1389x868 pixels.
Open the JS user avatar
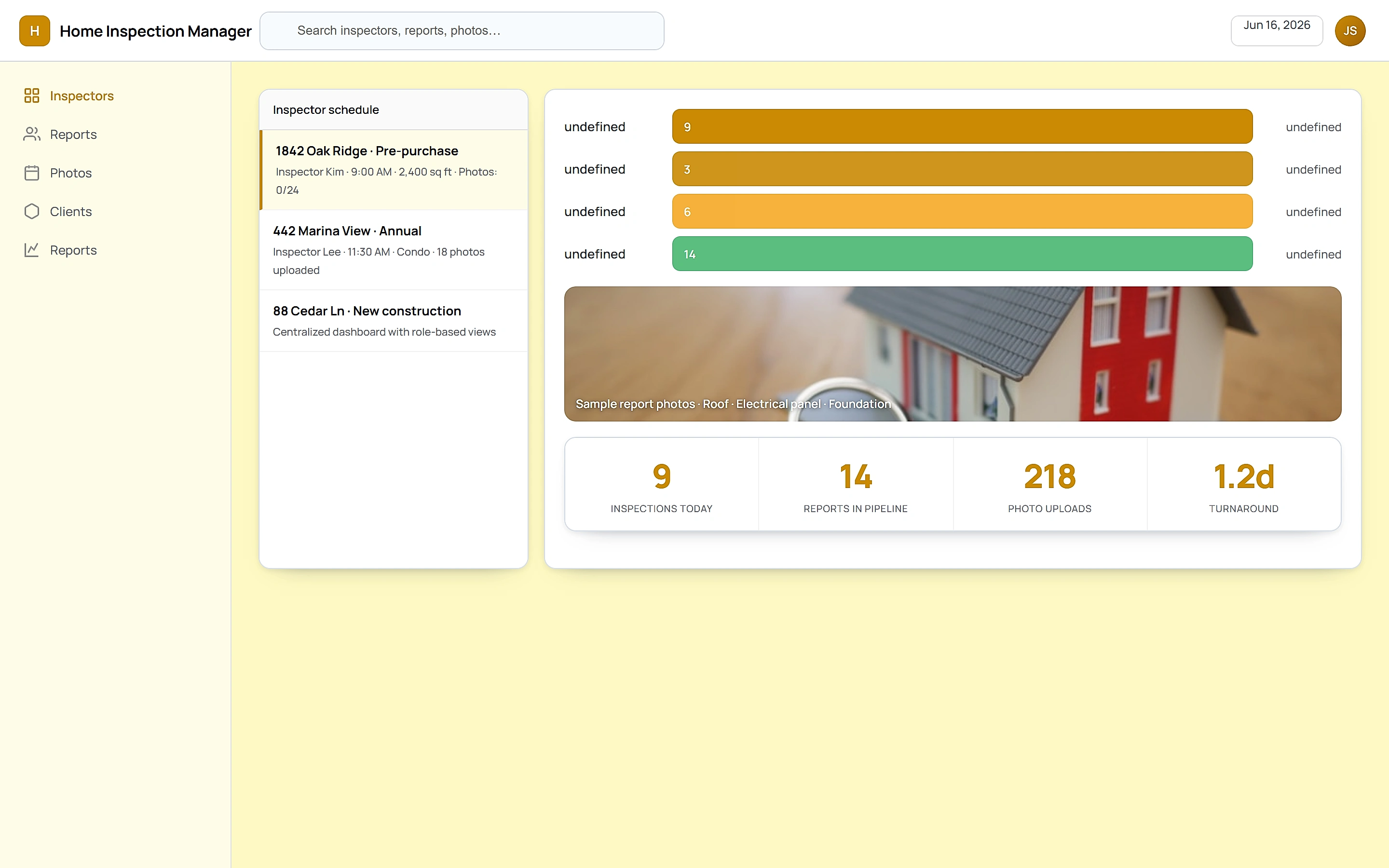(1350, 31)
